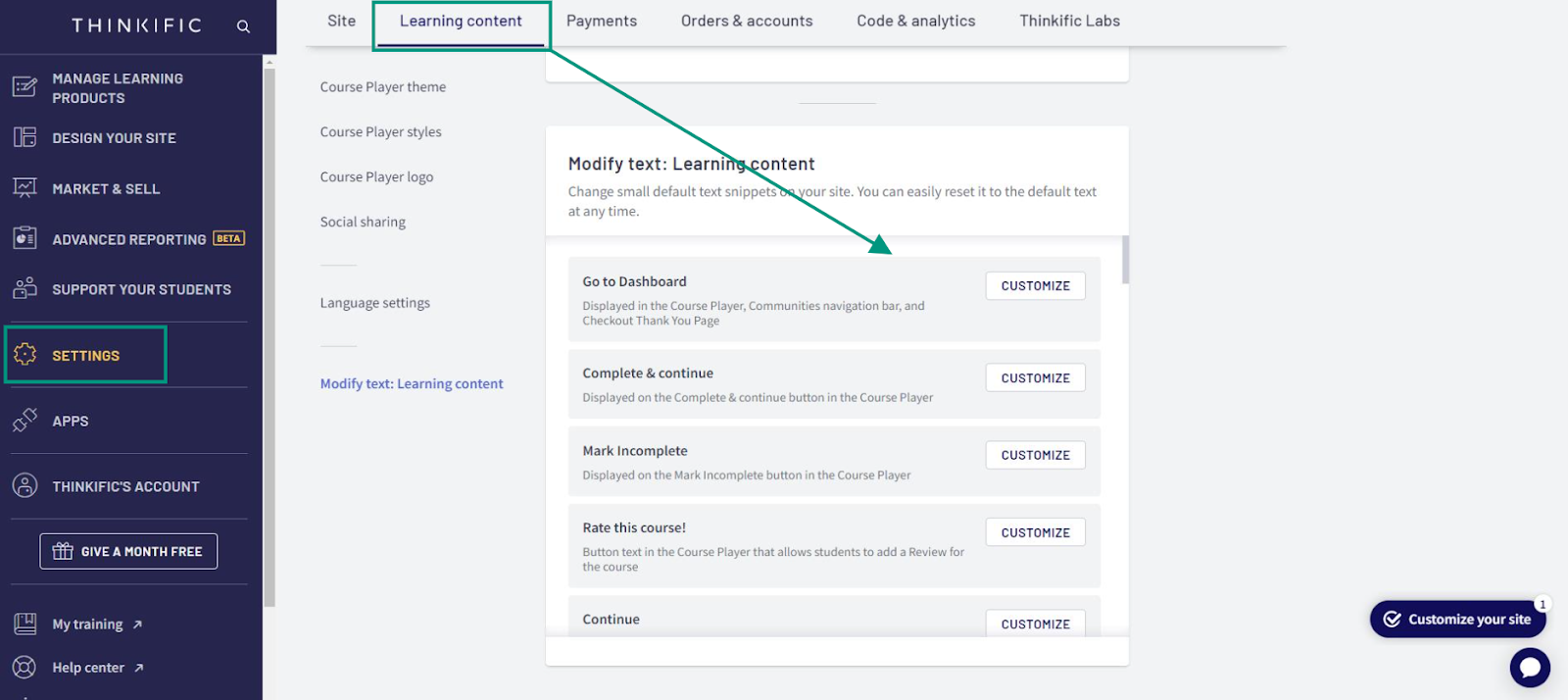Screen dimensions: 1568x700
Task: Go to Social sharing section
Action: coord(363,223)
